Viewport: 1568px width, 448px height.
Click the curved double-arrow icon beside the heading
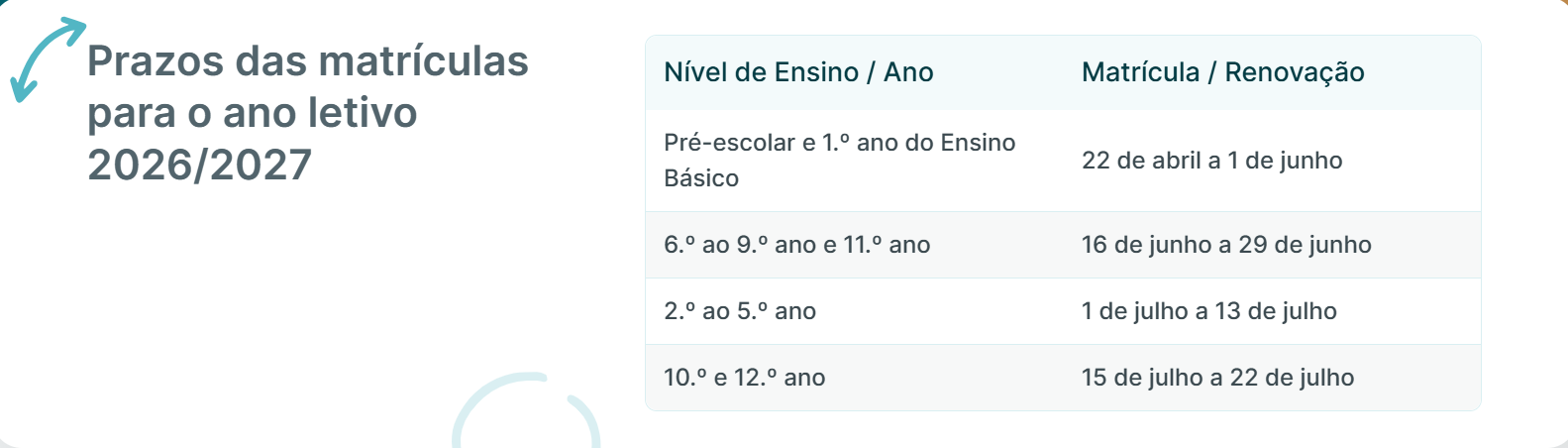47,58
